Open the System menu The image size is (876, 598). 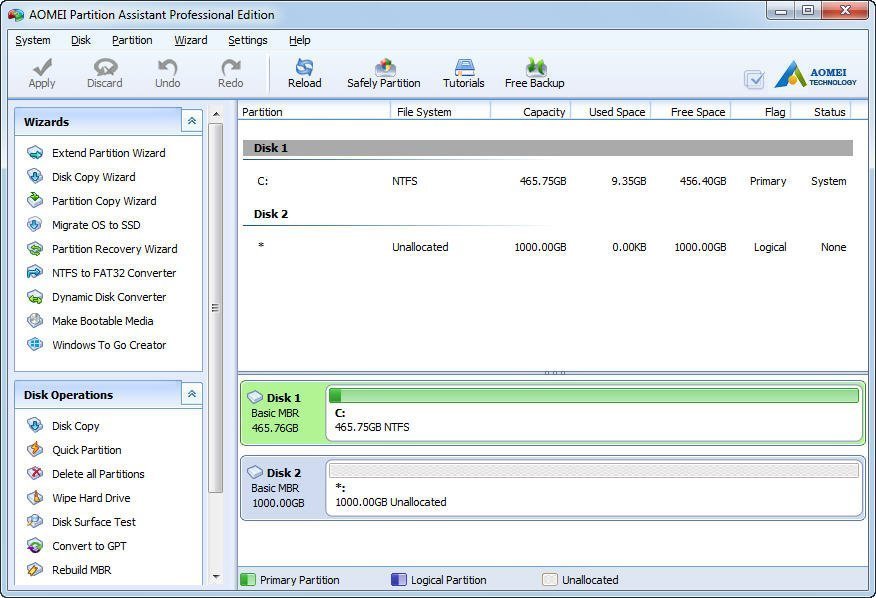pos(32,40)
